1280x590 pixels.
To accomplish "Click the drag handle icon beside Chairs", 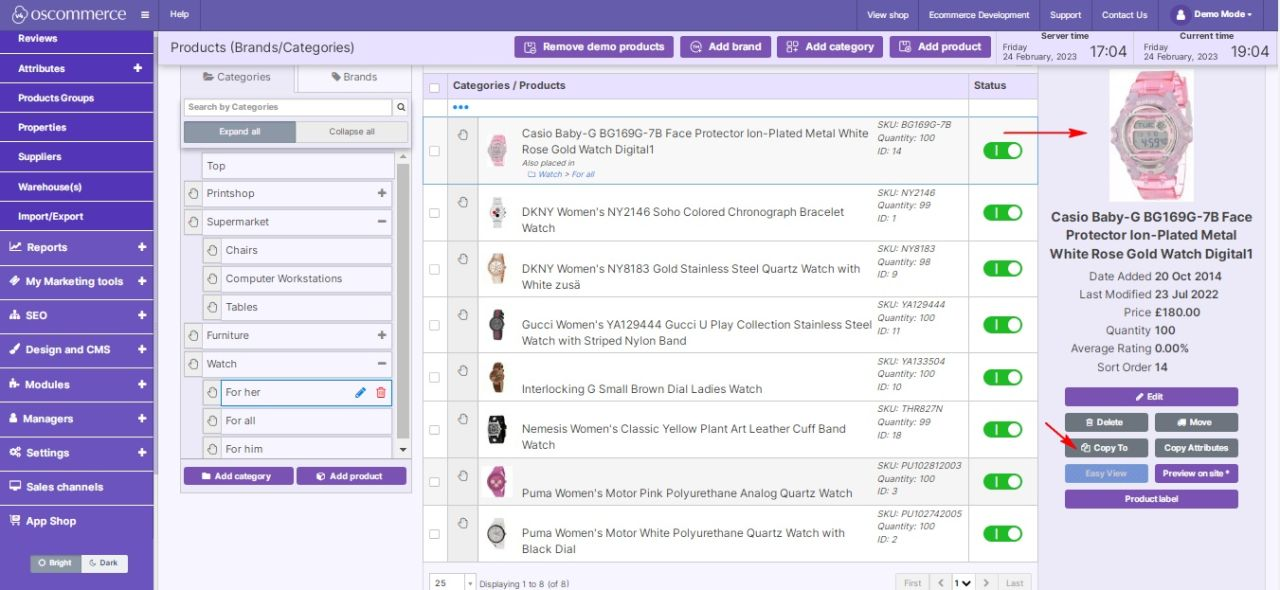I will (212, 251).
